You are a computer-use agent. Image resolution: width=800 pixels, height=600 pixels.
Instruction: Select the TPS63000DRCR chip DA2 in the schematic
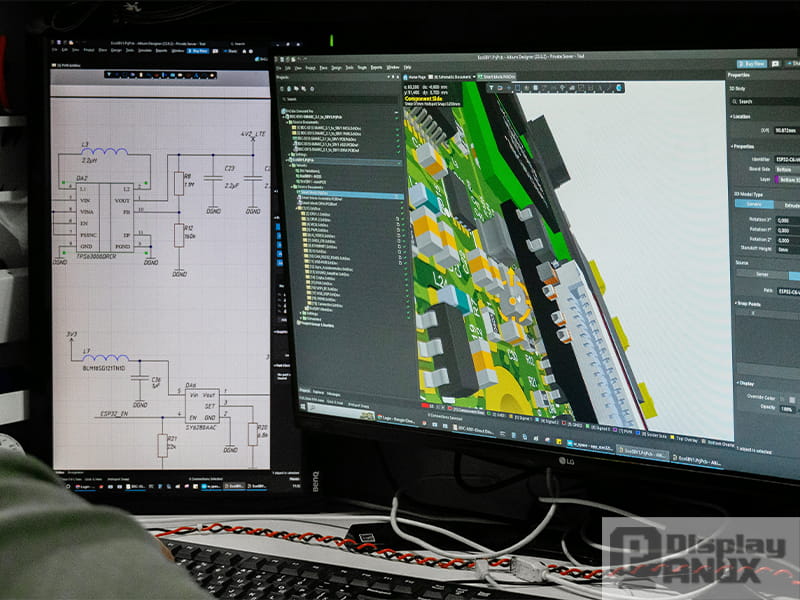click(105, 217)
